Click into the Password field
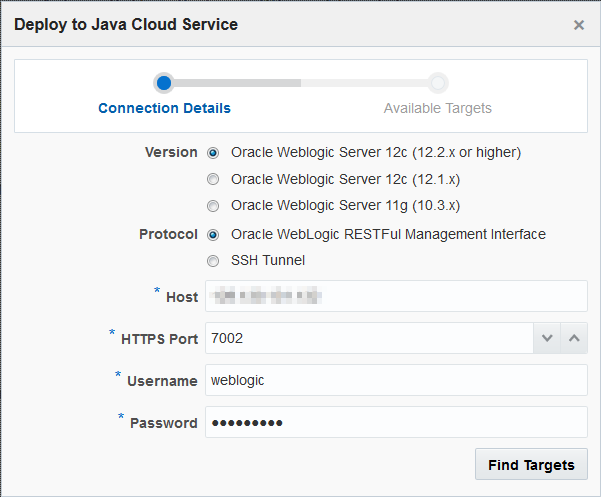Viewport: 601px width, 497px height. point(396,422)
